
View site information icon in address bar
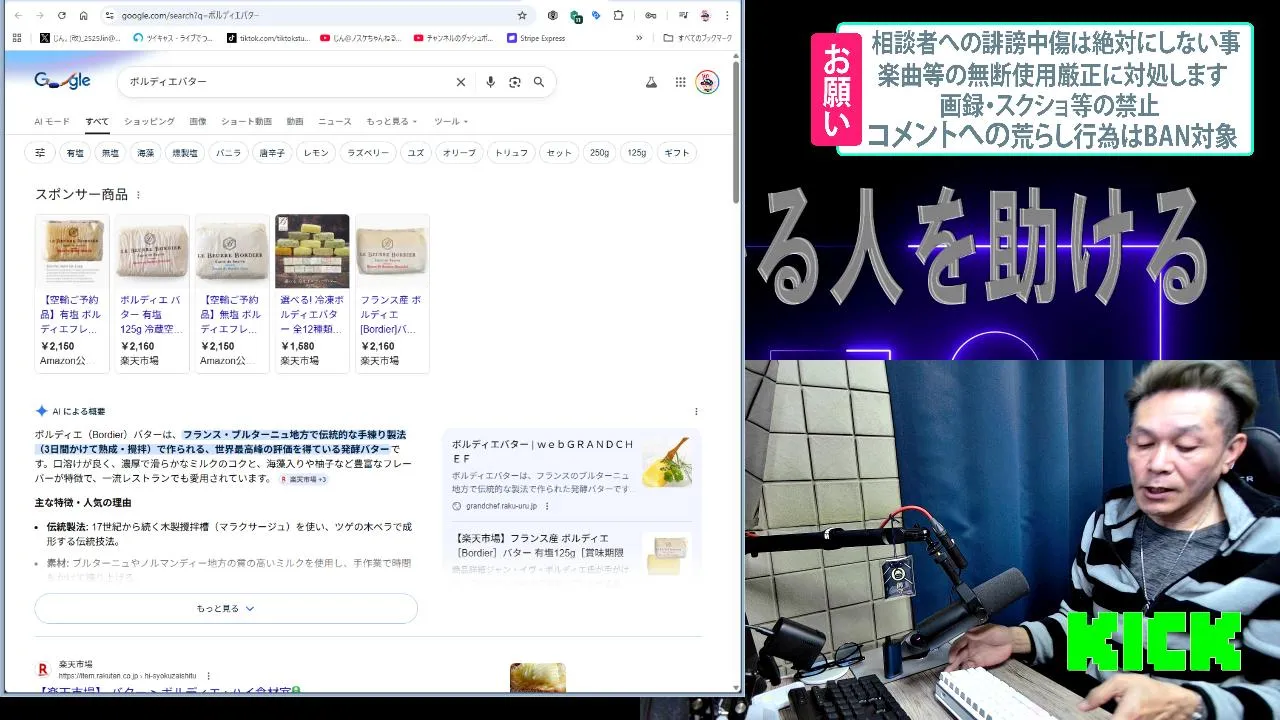click(x=110, y=15)
